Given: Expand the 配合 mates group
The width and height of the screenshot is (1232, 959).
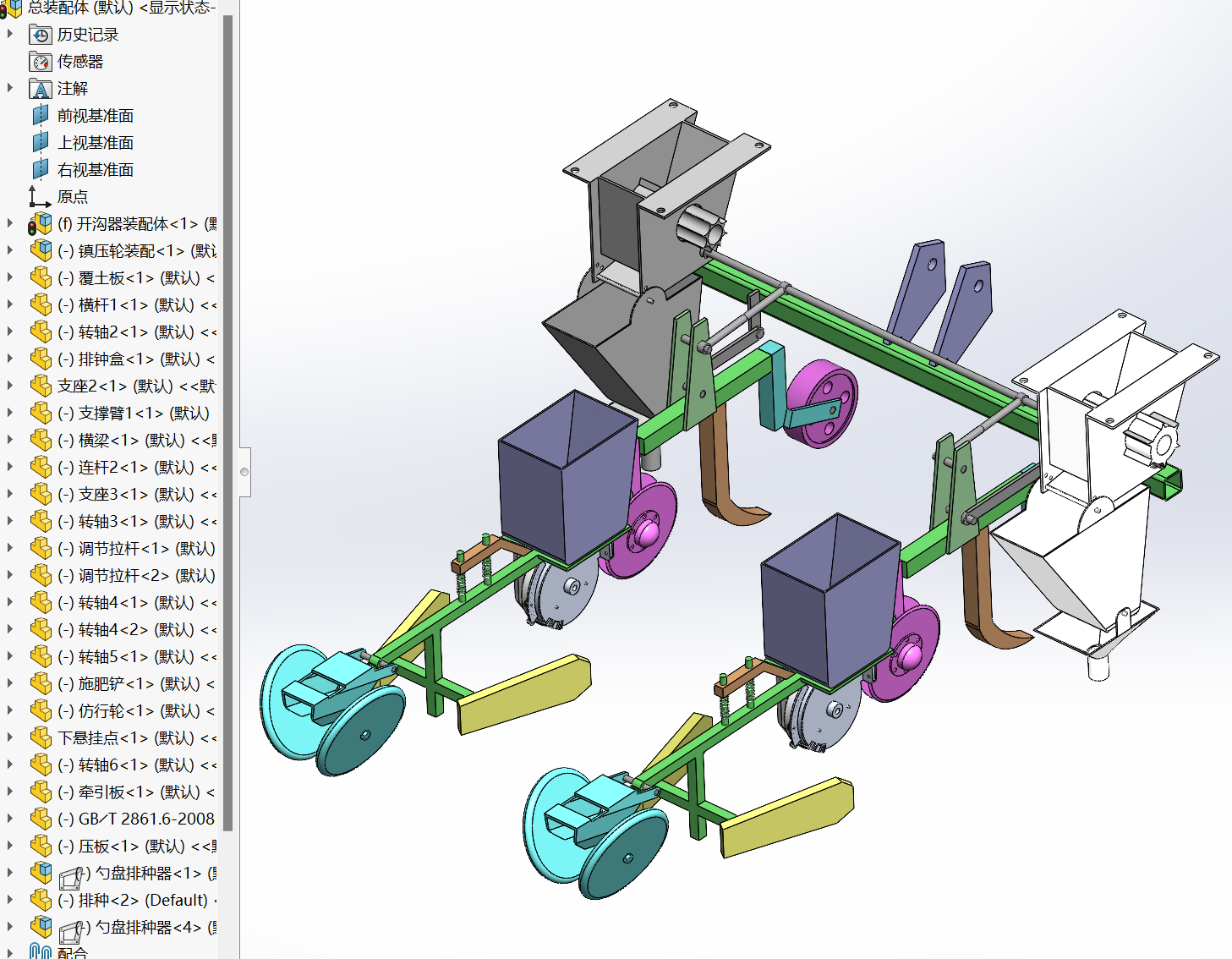Looking at the screenshot, I should click(x=10, y=952).
